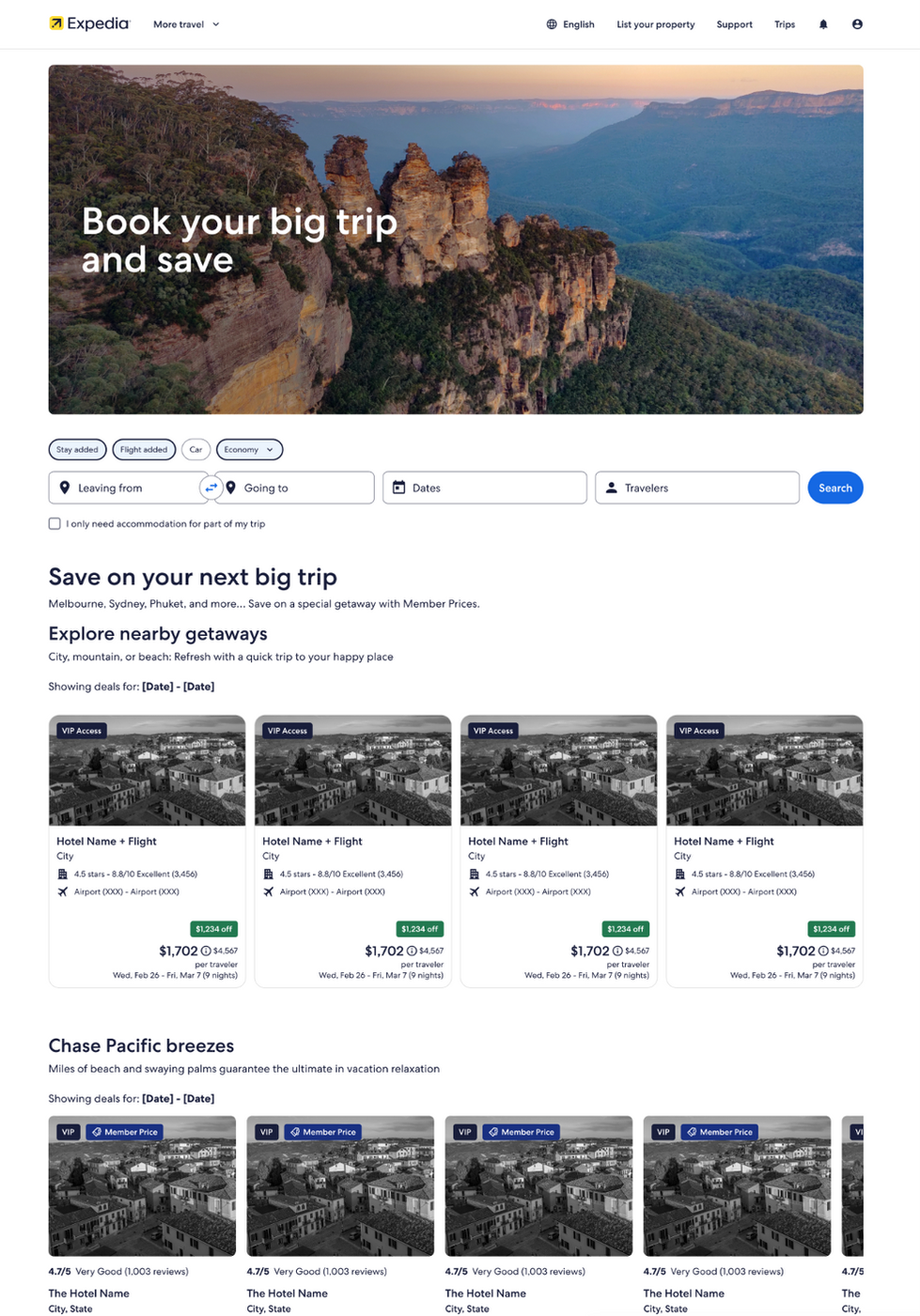Swap origin and destination with arrows icon
Screen dimensions: 920x1316
click(211, 488)
